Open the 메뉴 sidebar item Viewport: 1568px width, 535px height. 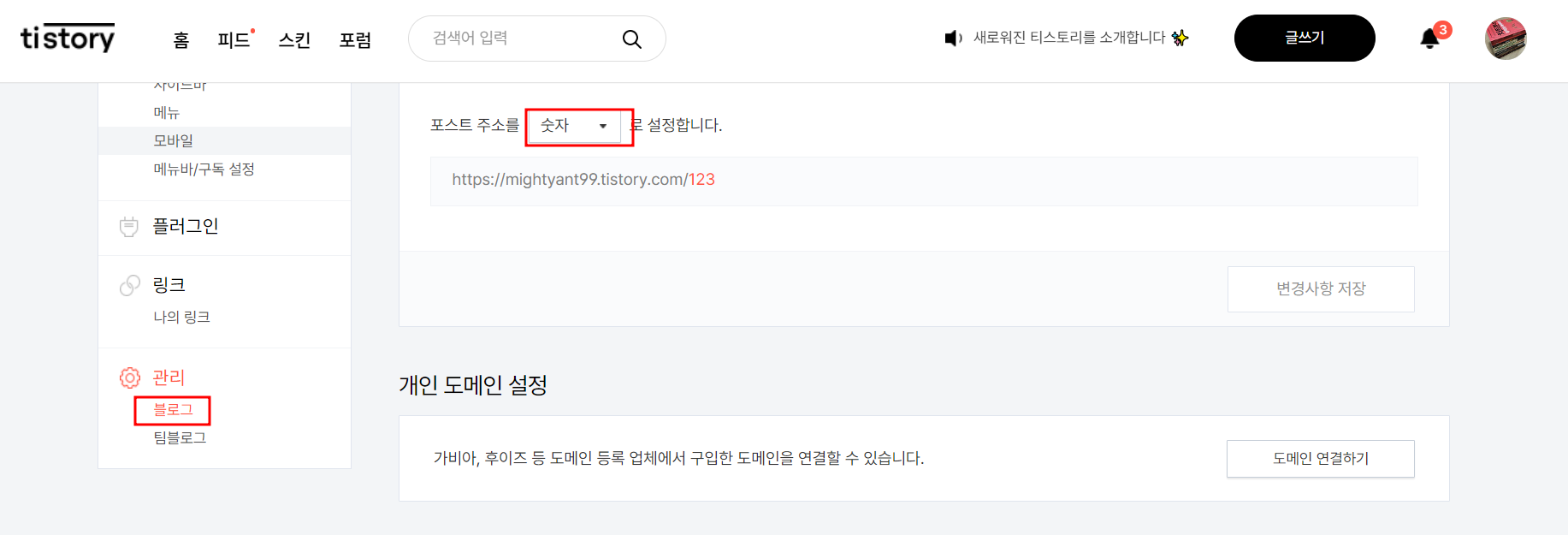167,113
